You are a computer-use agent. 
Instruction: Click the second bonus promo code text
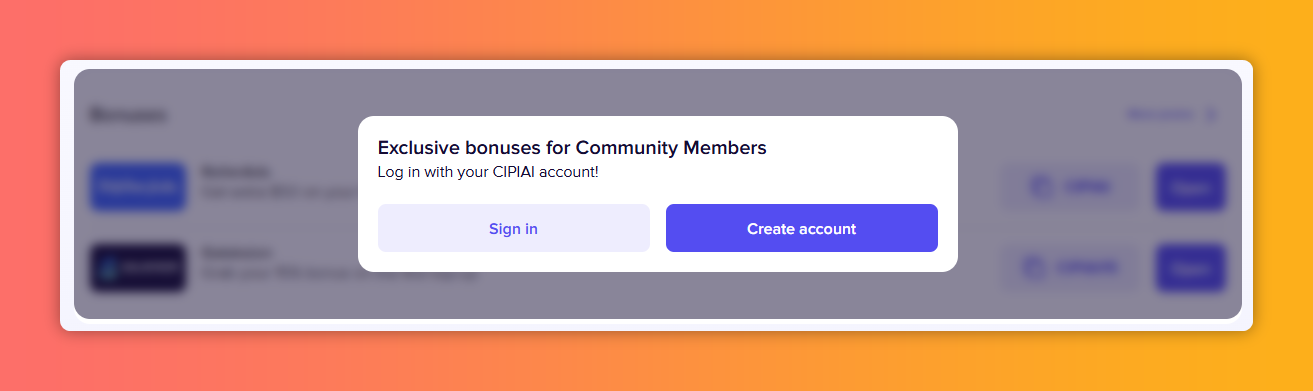(1089, 268)
